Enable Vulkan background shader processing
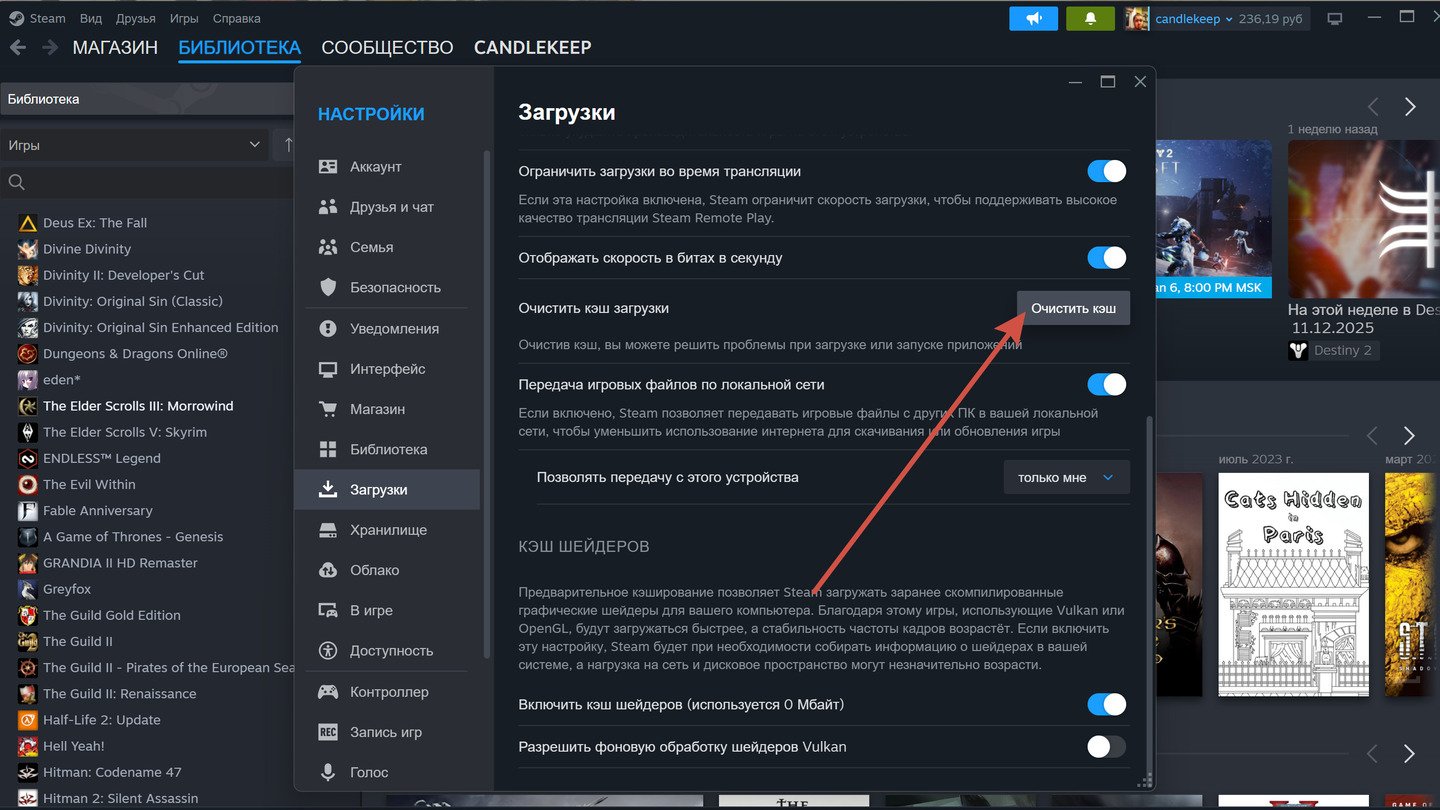The width and height of the screenshot is (1440, 810). click(x=1106, y=747)
